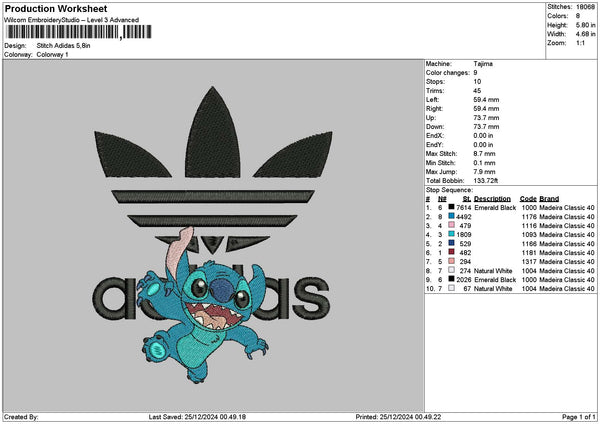Click the 'Stop Sequence:' heading
This screenshot has height=424, width=600.
click(x=450, y=190)
